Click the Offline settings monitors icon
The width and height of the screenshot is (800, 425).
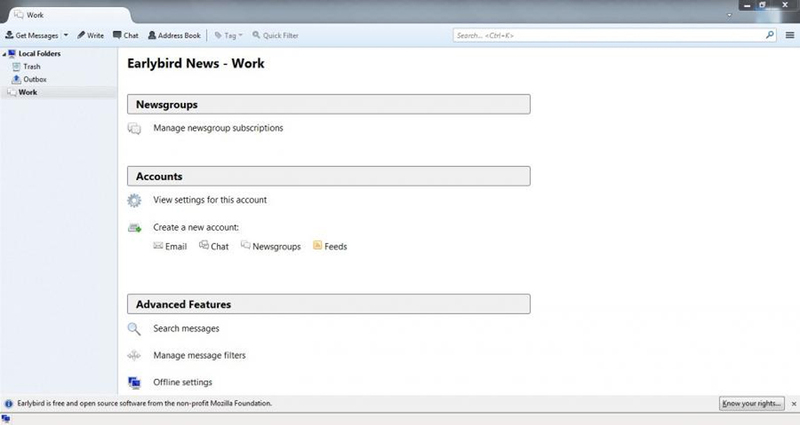pos(134,382)
